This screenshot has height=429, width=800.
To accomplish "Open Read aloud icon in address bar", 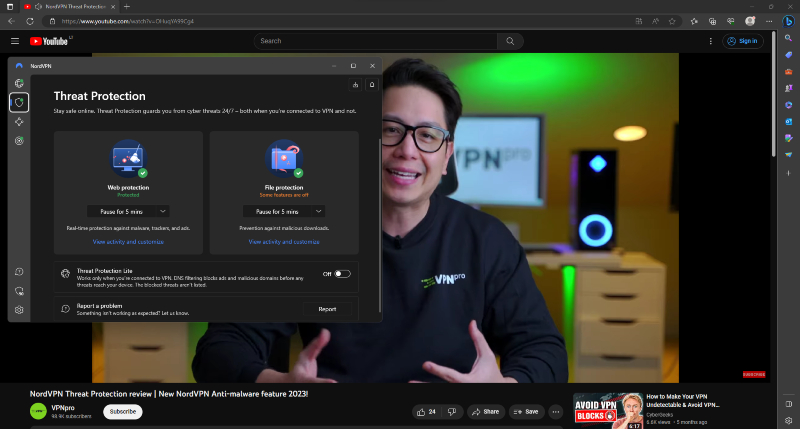I will 656,21.
